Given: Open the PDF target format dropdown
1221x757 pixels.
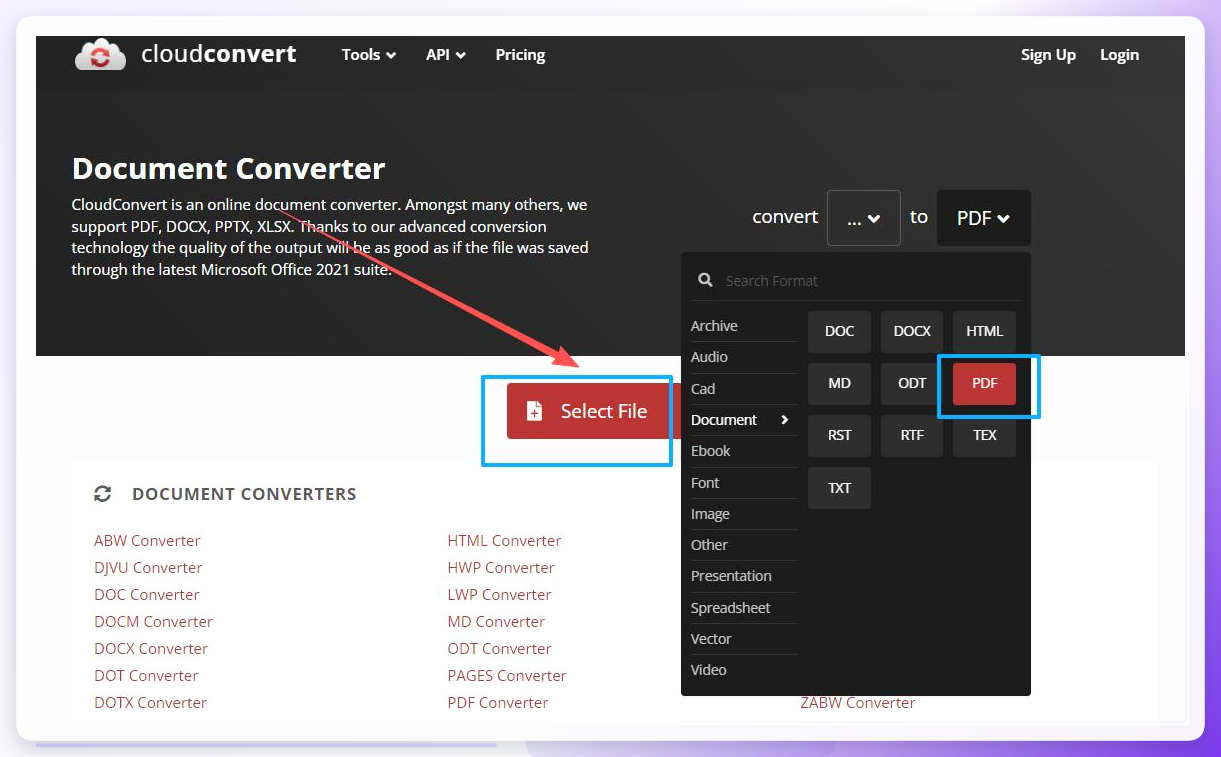Looking at the screenshot, I should coord(984,218).
